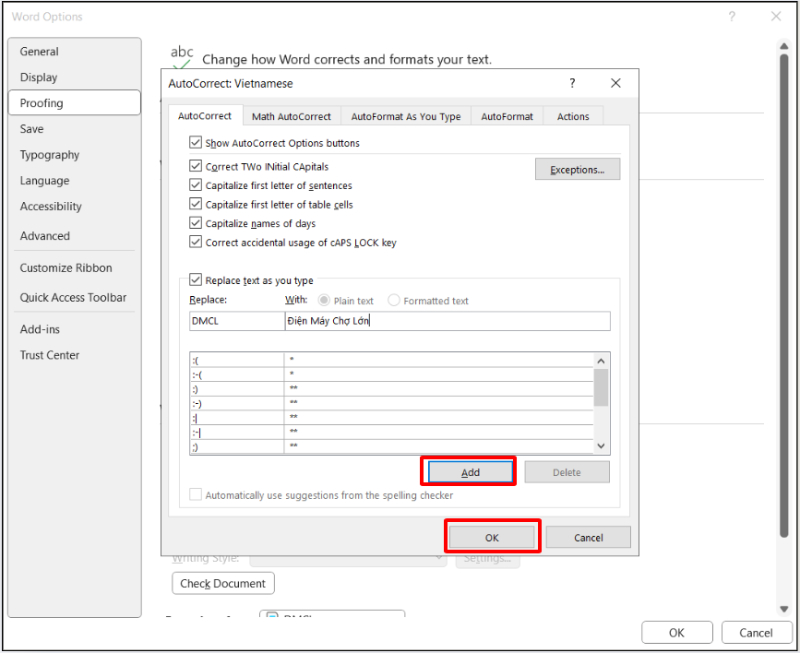Switch to the Actions tab
Screen dimensions: 800x653
point(573,117)
